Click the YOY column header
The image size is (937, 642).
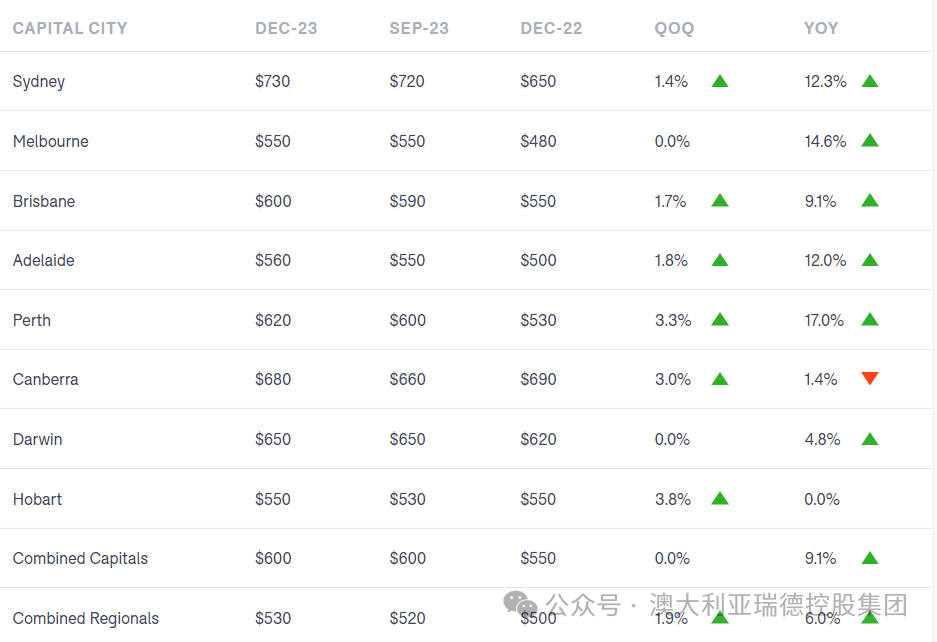821,28
